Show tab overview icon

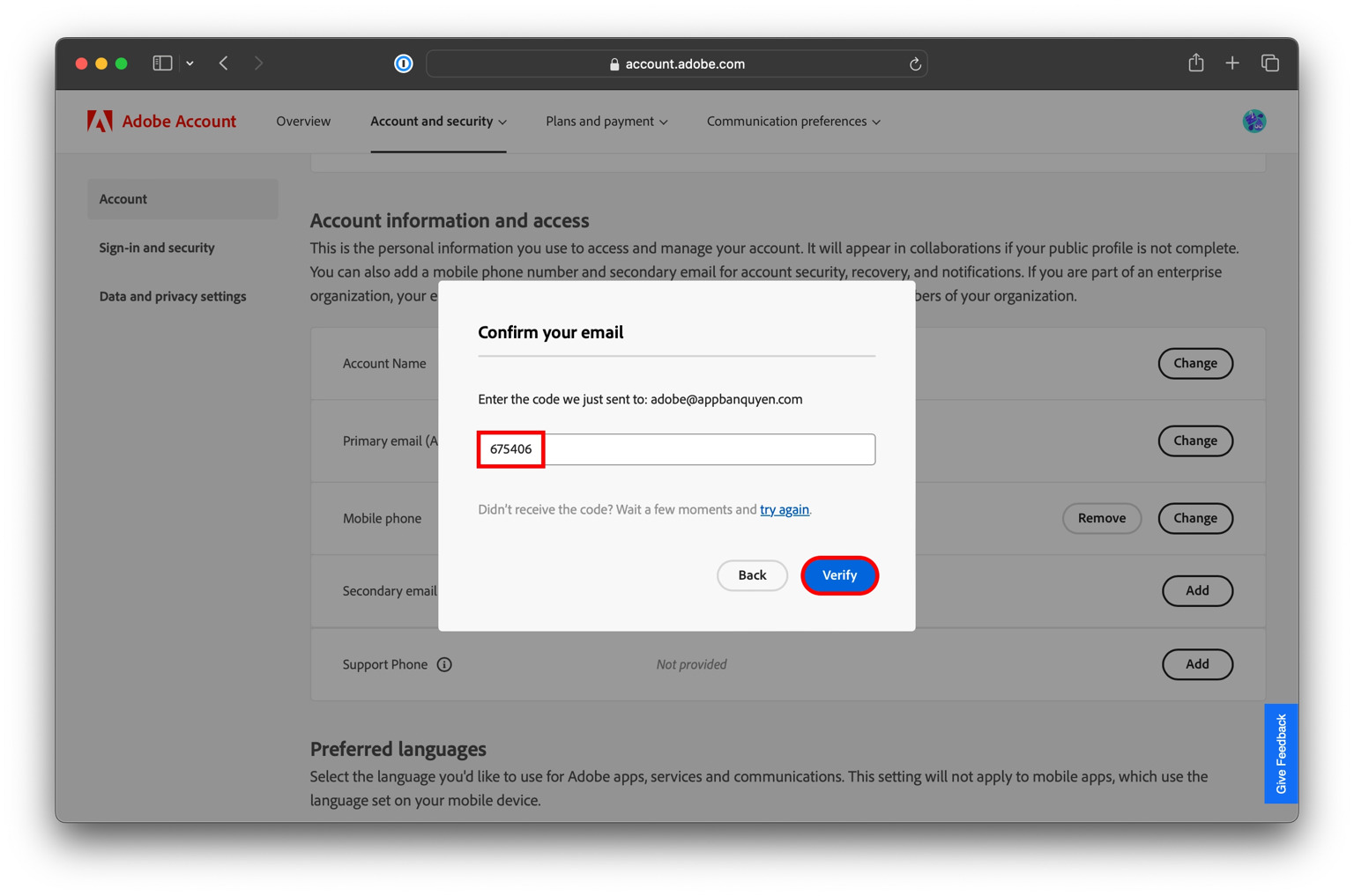tap(1269, 63)
